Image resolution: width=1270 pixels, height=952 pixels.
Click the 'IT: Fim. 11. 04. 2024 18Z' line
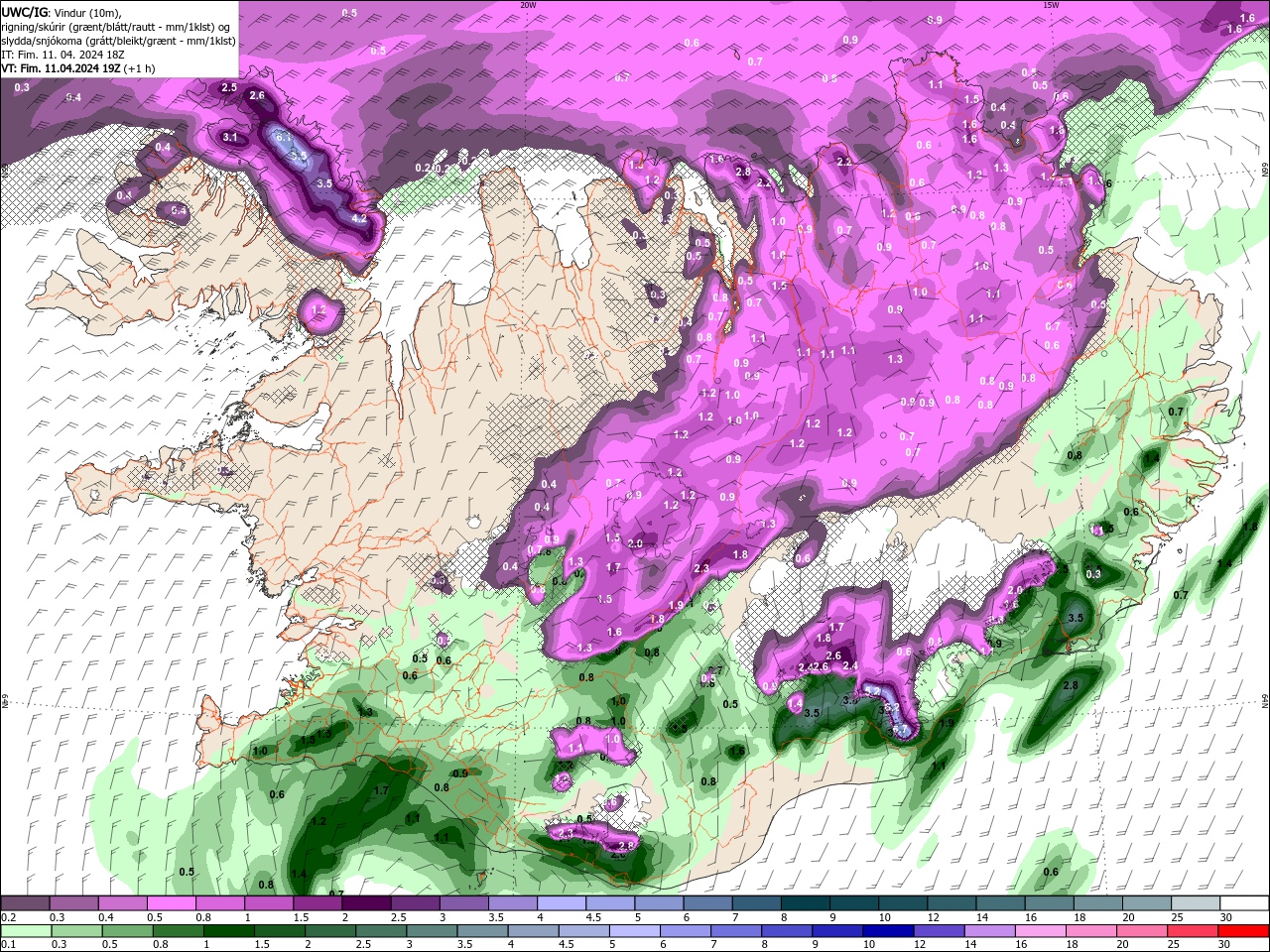coord(63,55)
